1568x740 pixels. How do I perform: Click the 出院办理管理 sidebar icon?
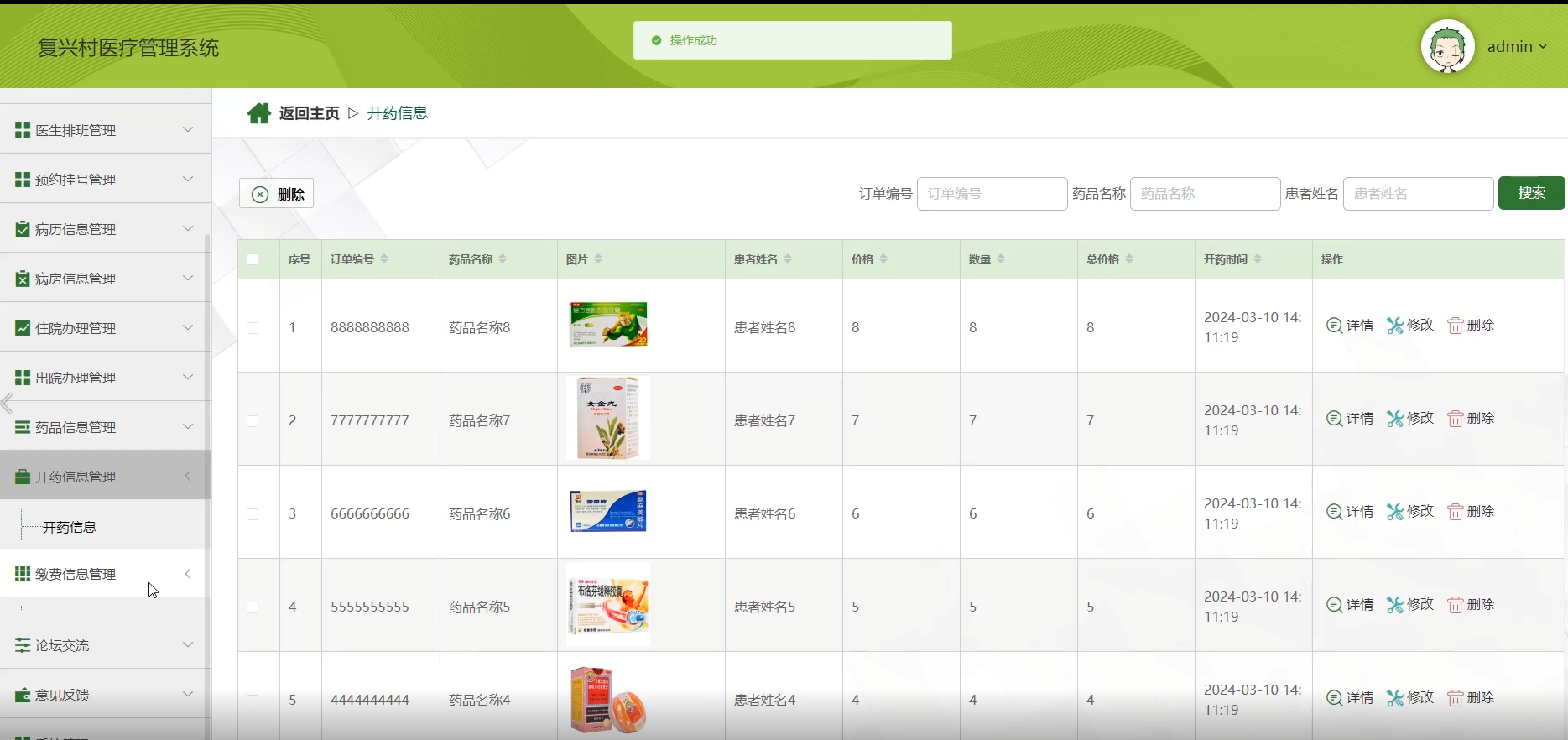coord(23,378)
